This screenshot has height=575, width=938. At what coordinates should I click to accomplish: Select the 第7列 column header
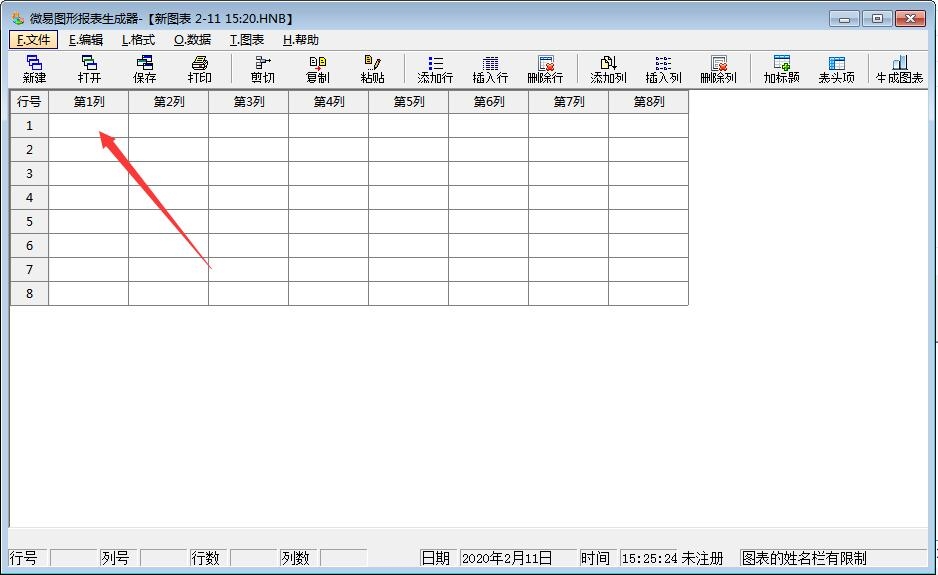pos(568,102)
